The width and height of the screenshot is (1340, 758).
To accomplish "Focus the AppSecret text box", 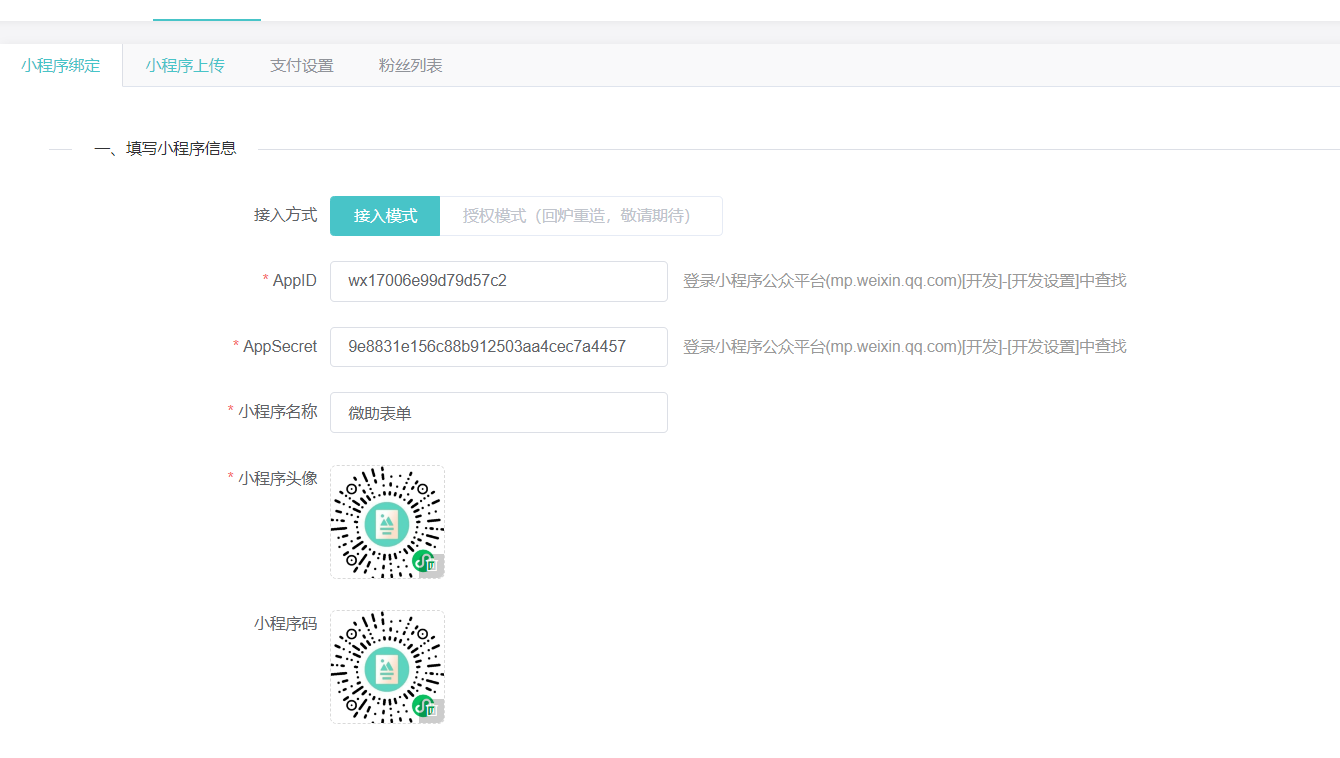I will click(x=498, y=347).
